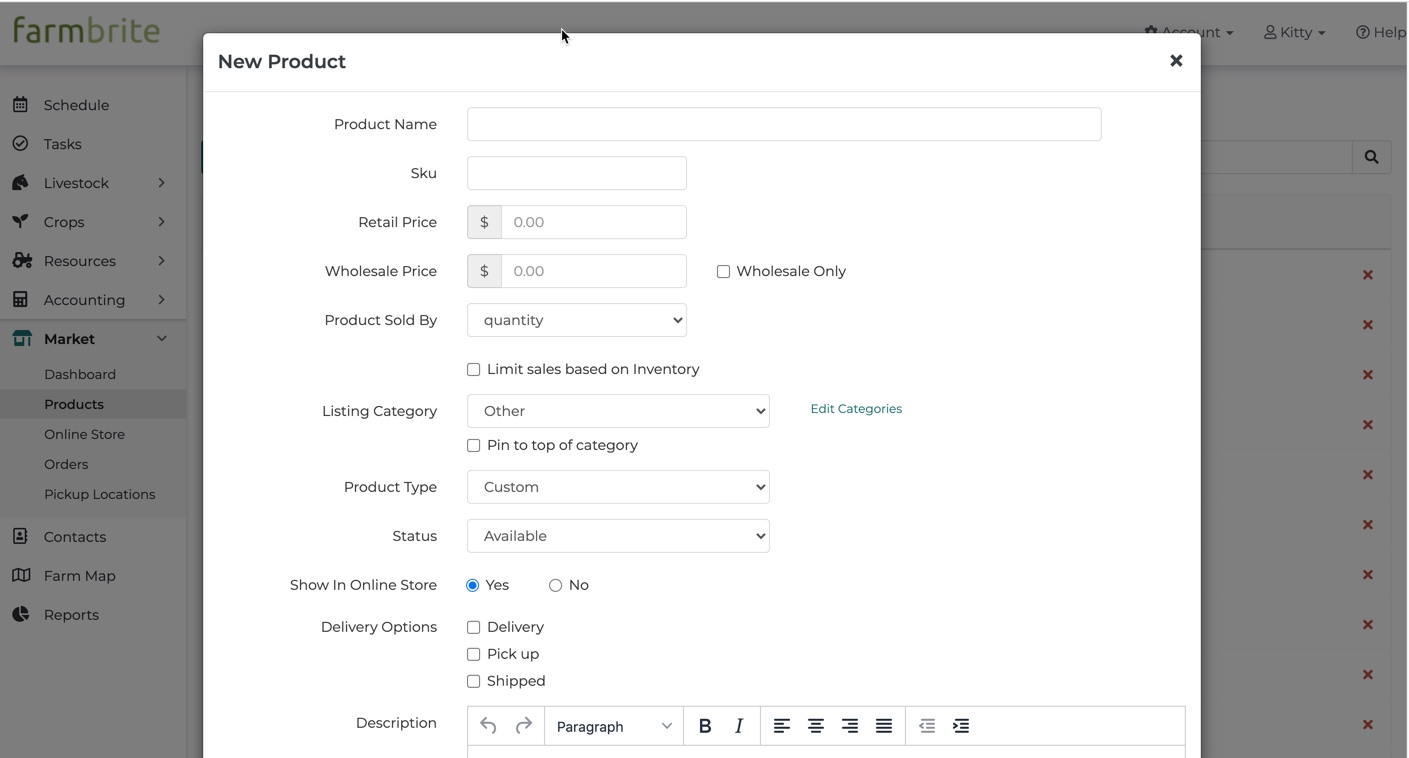Select No for Show In Online Store

(x=555, y=586)
